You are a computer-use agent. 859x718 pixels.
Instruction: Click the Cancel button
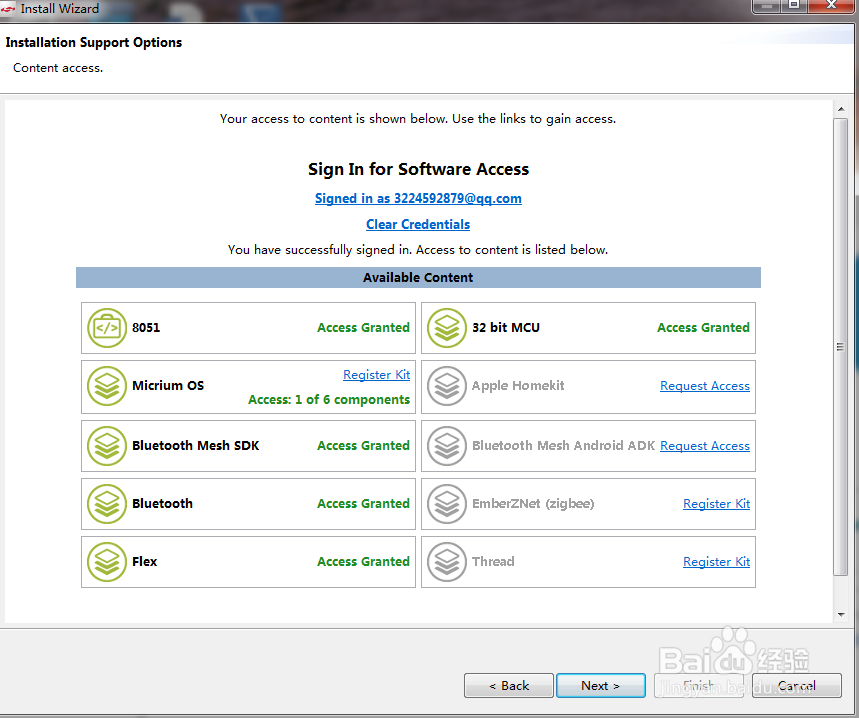click(797, 686)
